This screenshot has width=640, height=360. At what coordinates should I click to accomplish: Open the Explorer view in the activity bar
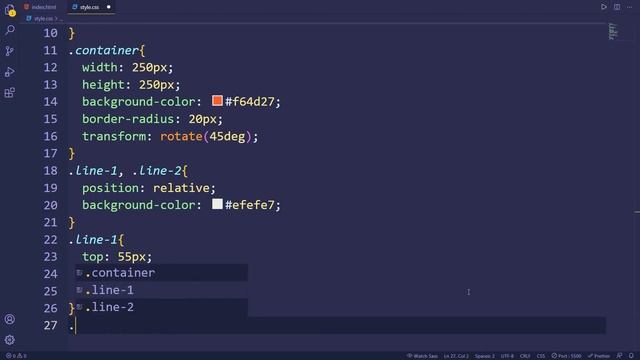point(10,10)
